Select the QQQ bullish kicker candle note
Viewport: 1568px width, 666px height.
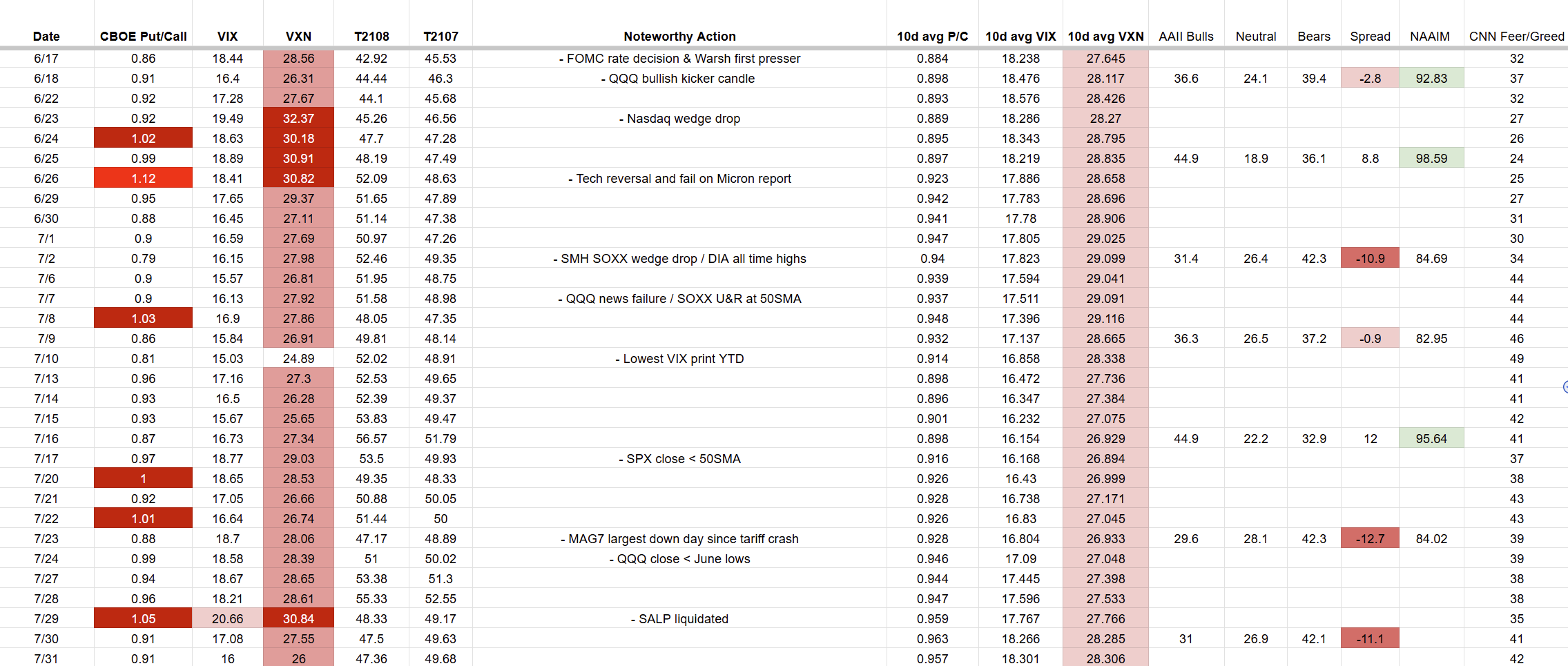pyautogui.click(x=678, y=79)
